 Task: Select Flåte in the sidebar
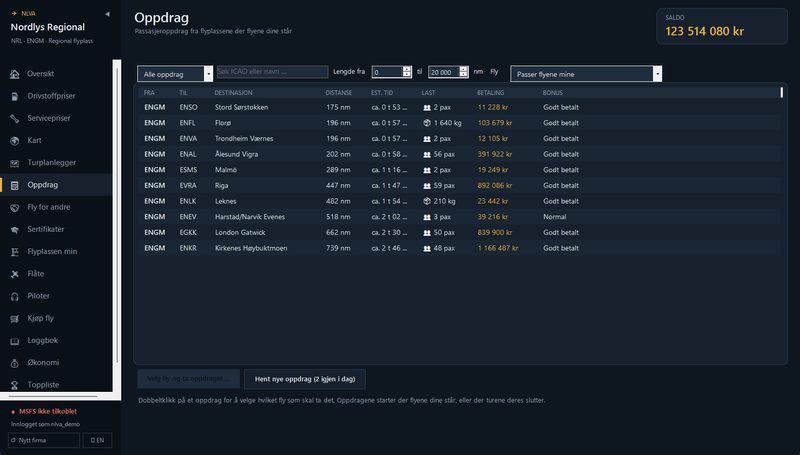point(56,274)
